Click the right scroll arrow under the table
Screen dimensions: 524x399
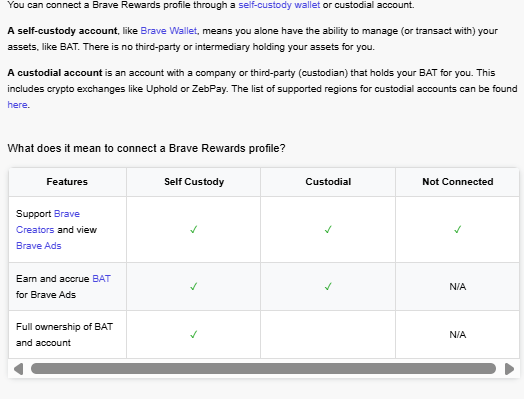pos(509,369)
